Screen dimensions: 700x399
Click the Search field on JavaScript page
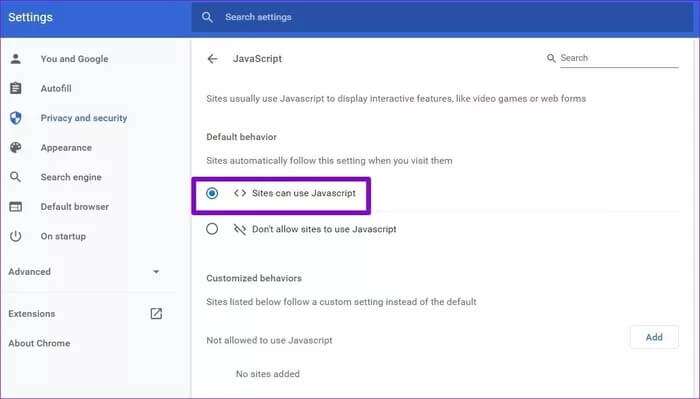[x=619, y=58]
